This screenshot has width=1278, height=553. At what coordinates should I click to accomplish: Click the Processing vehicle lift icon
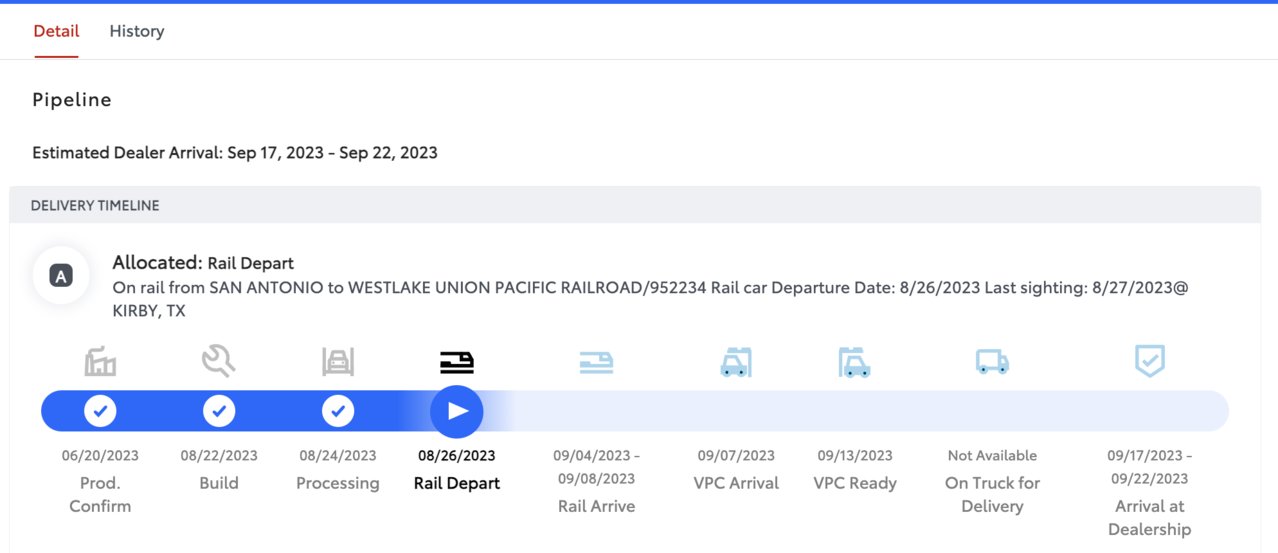tap(338, 361)
